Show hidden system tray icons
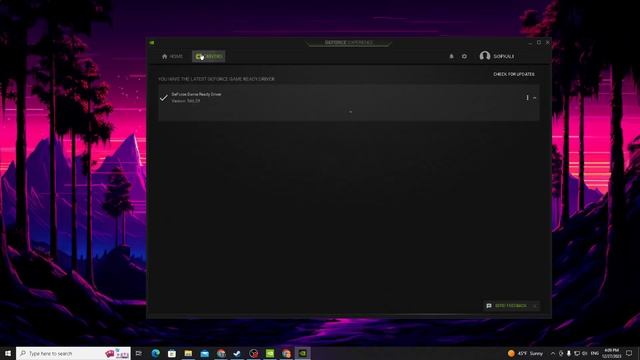Screen dimensions: 640x360 pos(553,353)
